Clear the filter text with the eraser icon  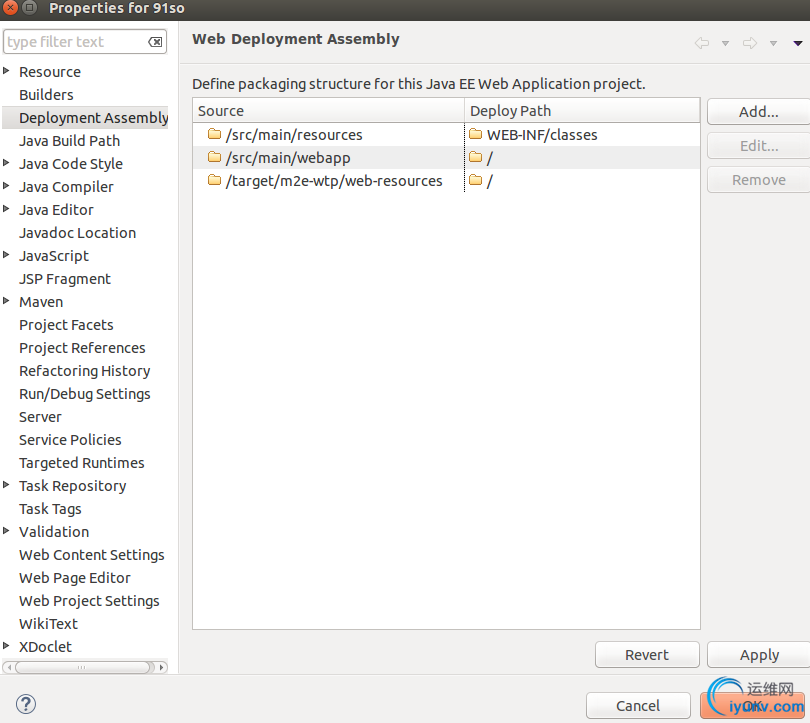155,42
